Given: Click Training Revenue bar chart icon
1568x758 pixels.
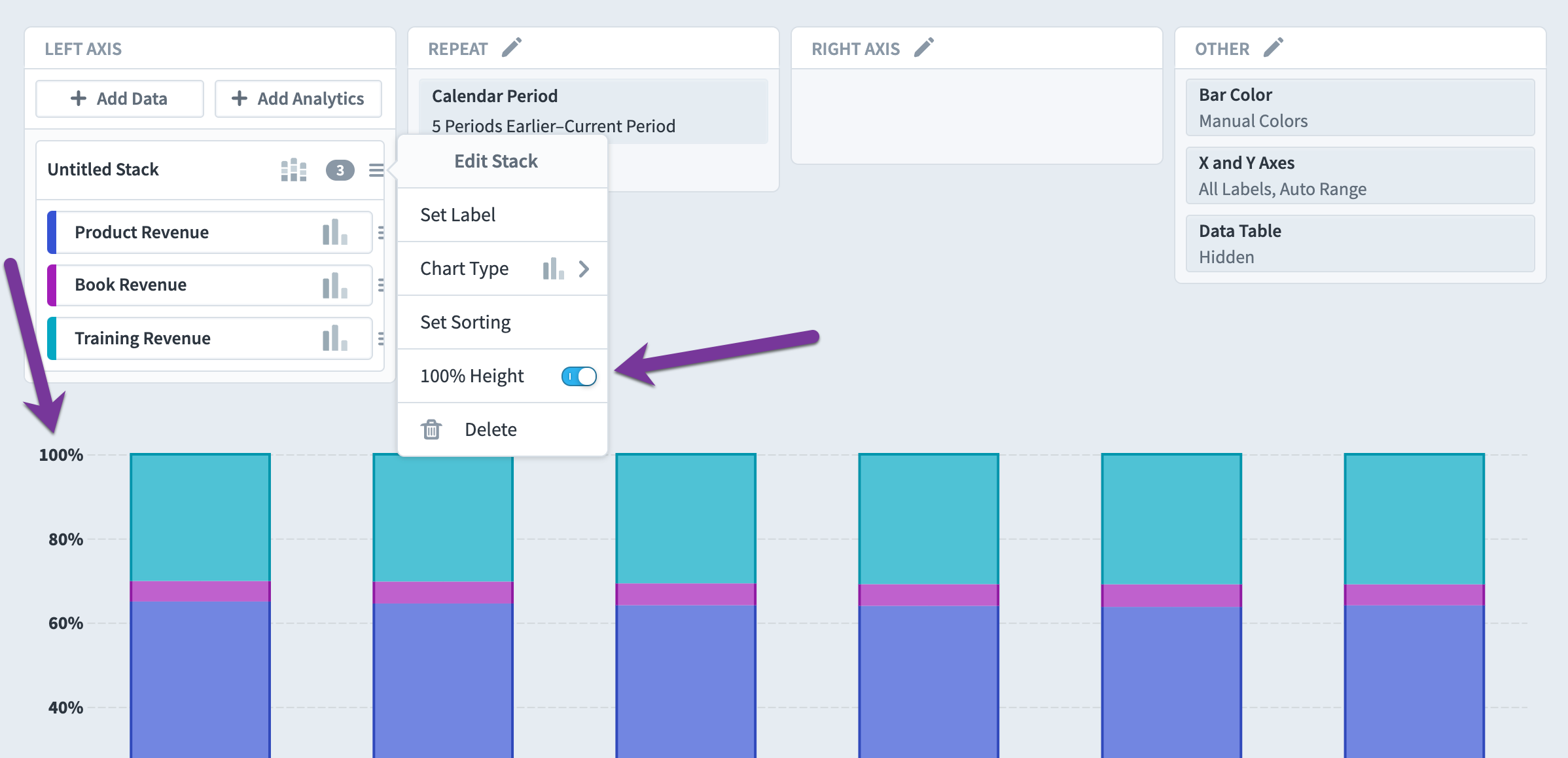Looking at the screenshot, I should 335,338.
